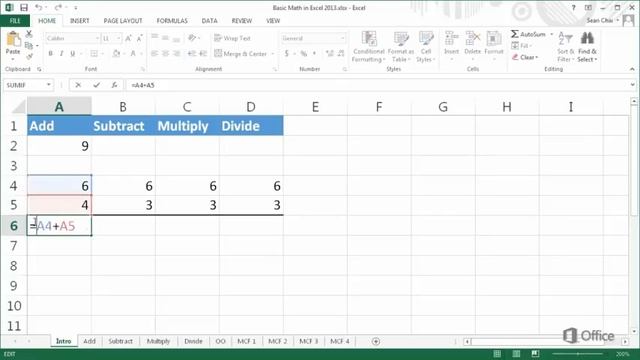Expand the Name Box dropdown arrow
Viewport: 640px width, 360px height.
pos(49,85)
